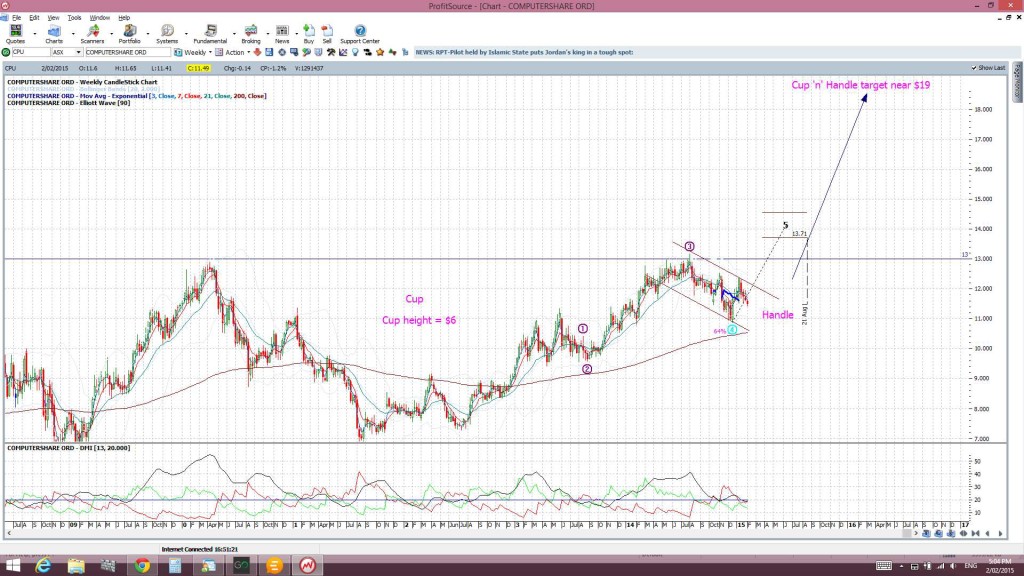Screen dimensions: 1024x576
Task: Click the horizontal chart scrollbar thumb
Action: (x=906, y=534)
